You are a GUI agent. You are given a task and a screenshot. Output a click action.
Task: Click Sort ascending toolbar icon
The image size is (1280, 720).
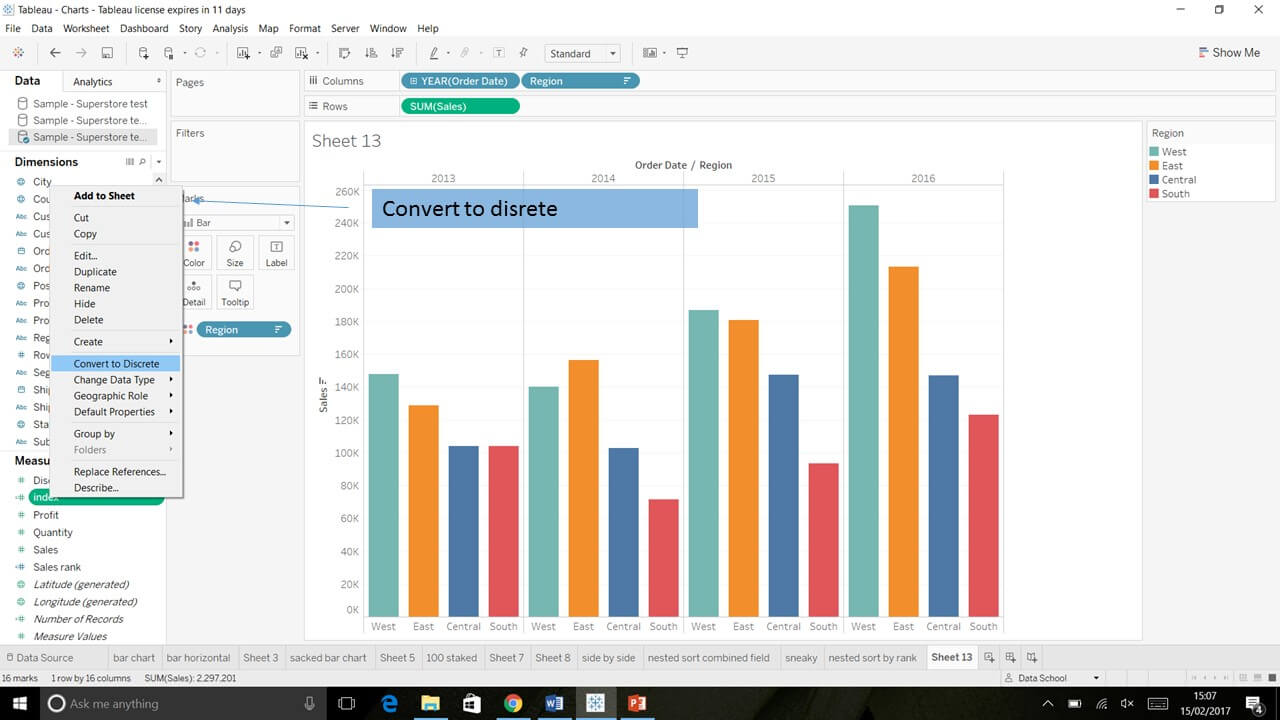click(371, 53)
